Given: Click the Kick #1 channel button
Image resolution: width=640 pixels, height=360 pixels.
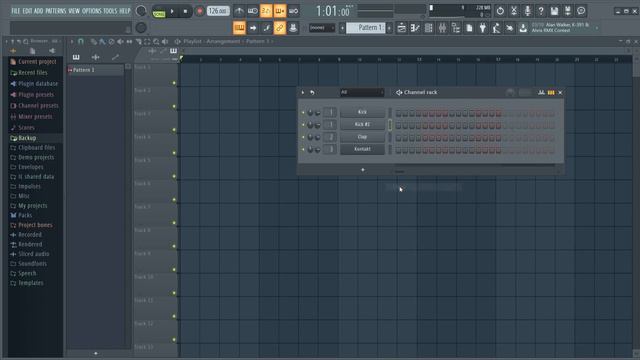Looking at the screenshot, I should pyautogui.click(x=362, y=124).
